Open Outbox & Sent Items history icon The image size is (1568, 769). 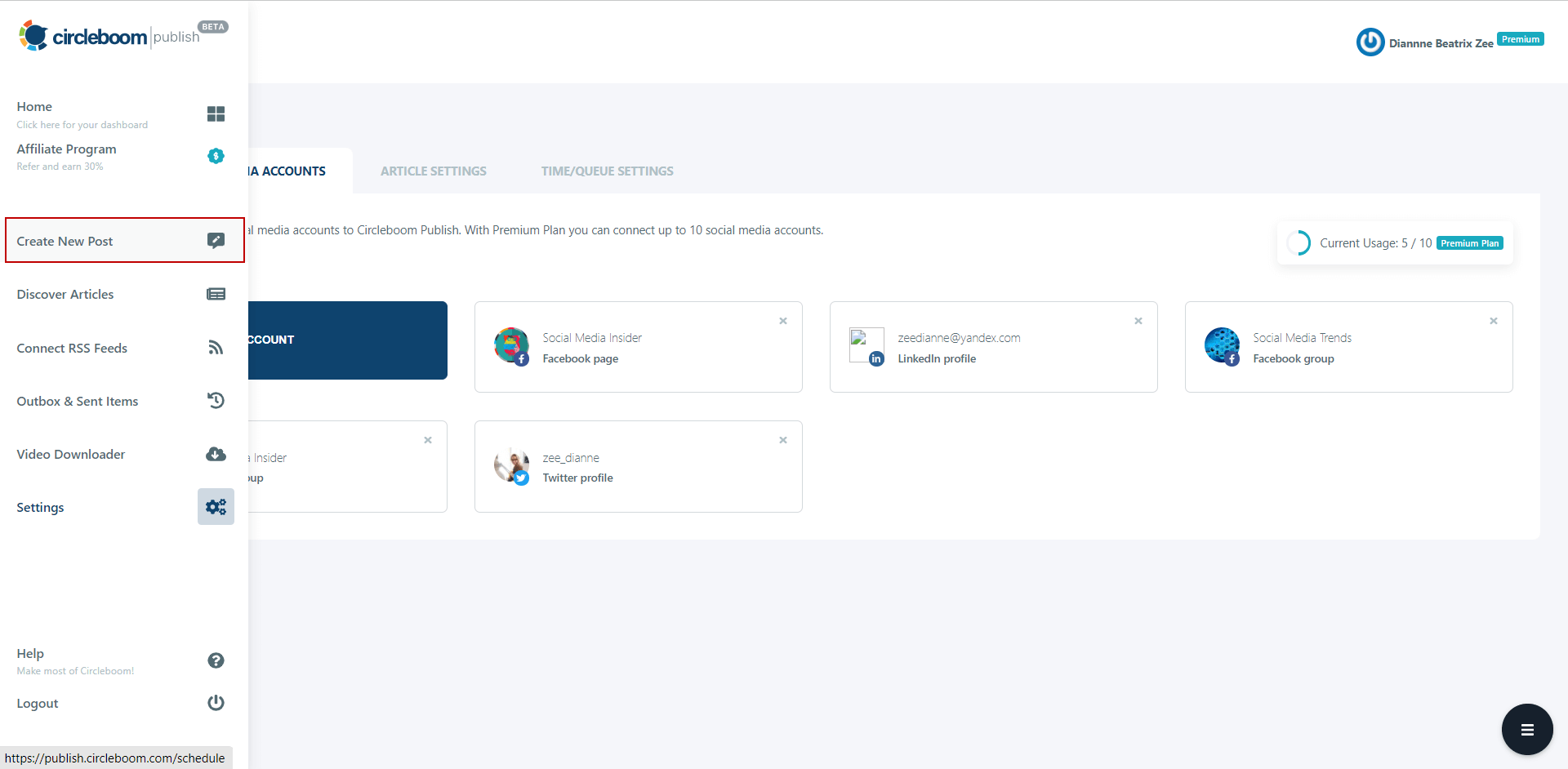215,400
